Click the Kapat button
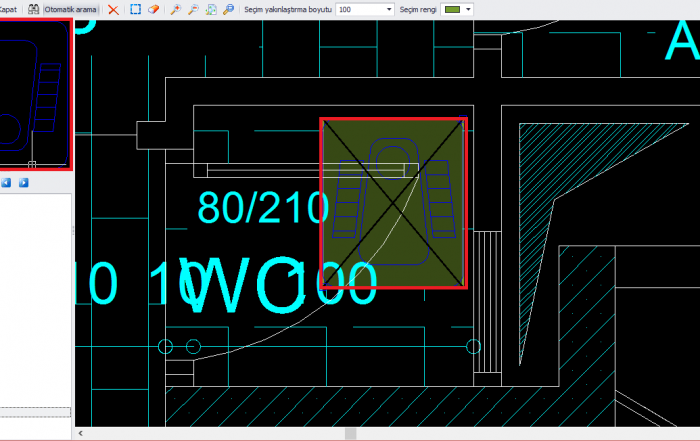Screen dimensions: 700x441 pyautogui.click(x=8, y=9)
